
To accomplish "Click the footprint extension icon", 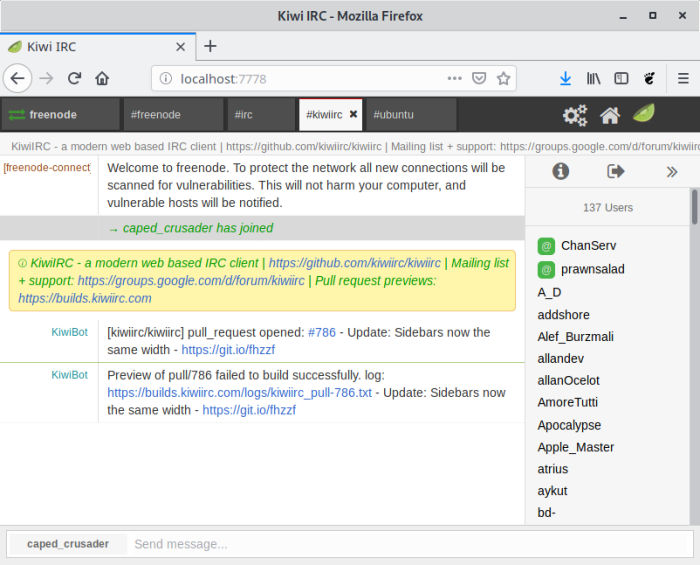I will point(649,79).
